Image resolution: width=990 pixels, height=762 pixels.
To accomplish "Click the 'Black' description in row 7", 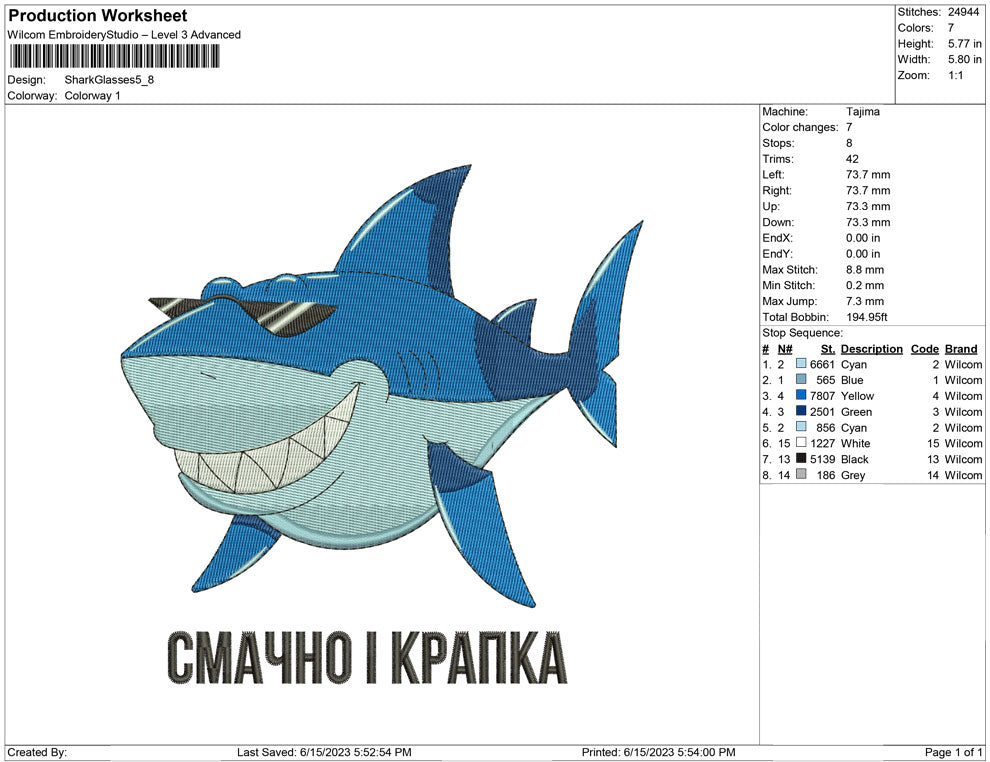I will (x=855, y=459).
